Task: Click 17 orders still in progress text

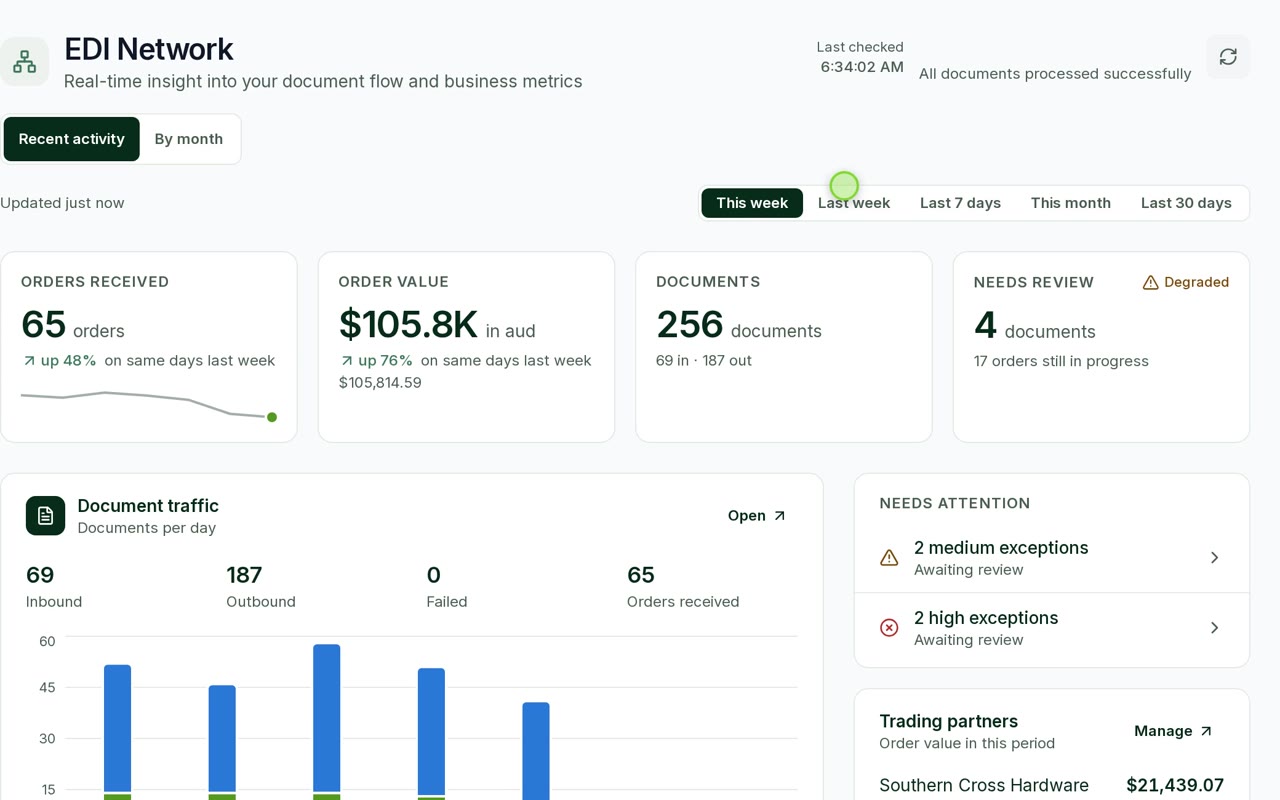Action: click(x=1061, y=362)
